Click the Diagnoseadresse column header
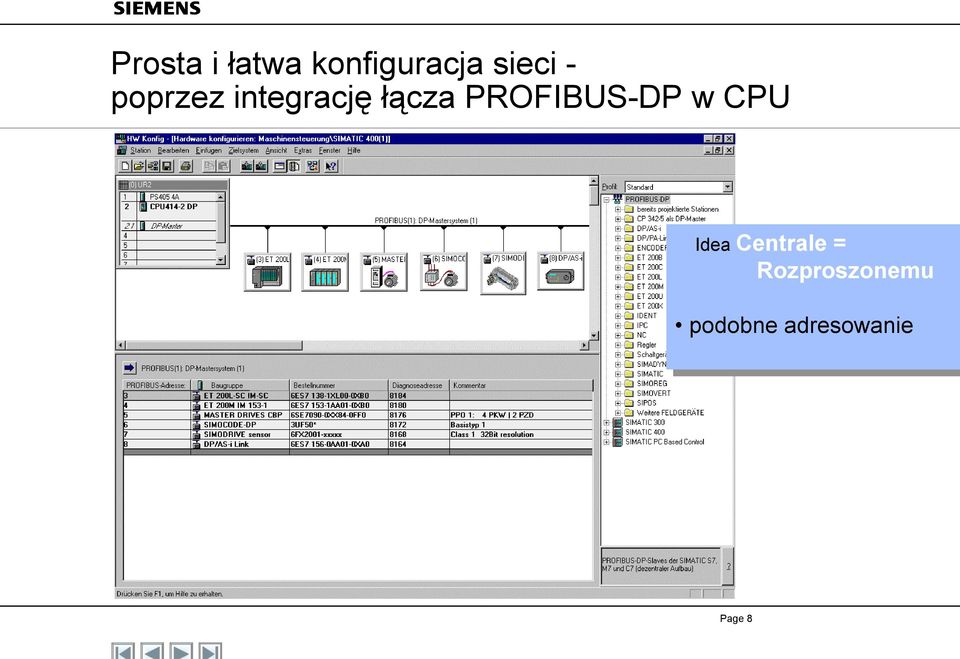Screen dimensions: 960x659 pos(419,385)
